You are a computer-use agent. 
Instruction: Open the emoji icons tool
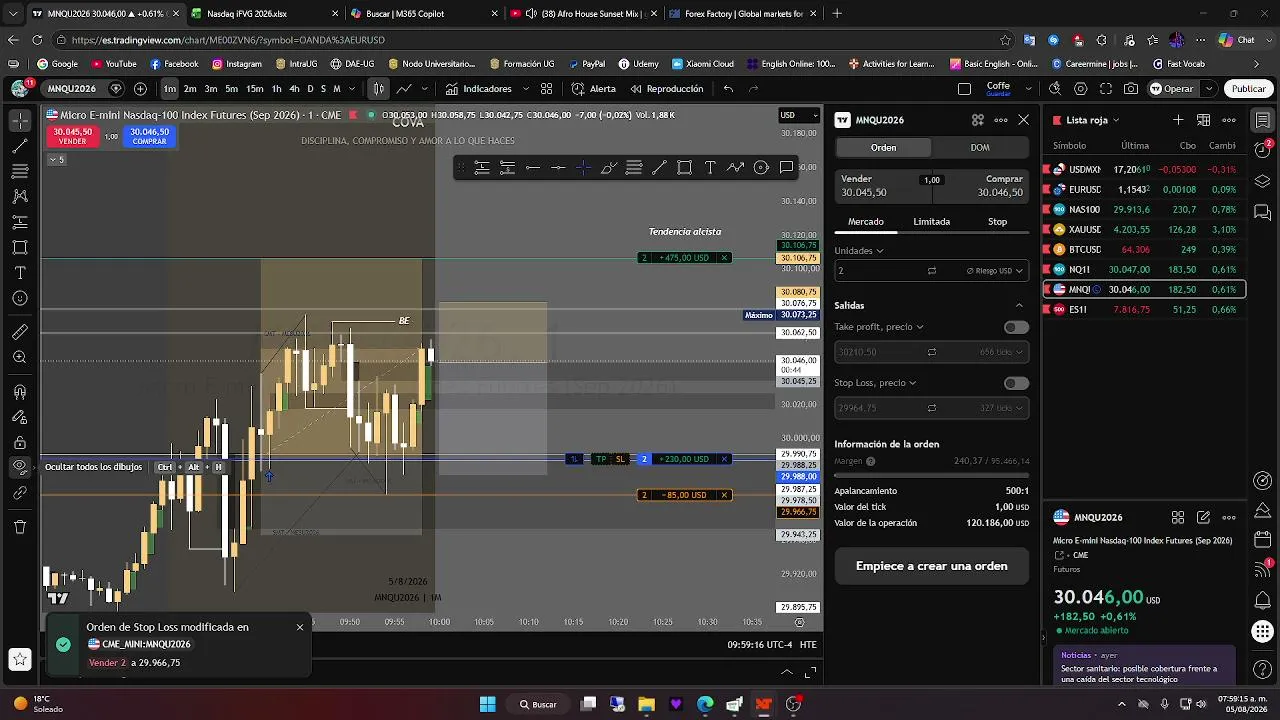tap(20, 298)
